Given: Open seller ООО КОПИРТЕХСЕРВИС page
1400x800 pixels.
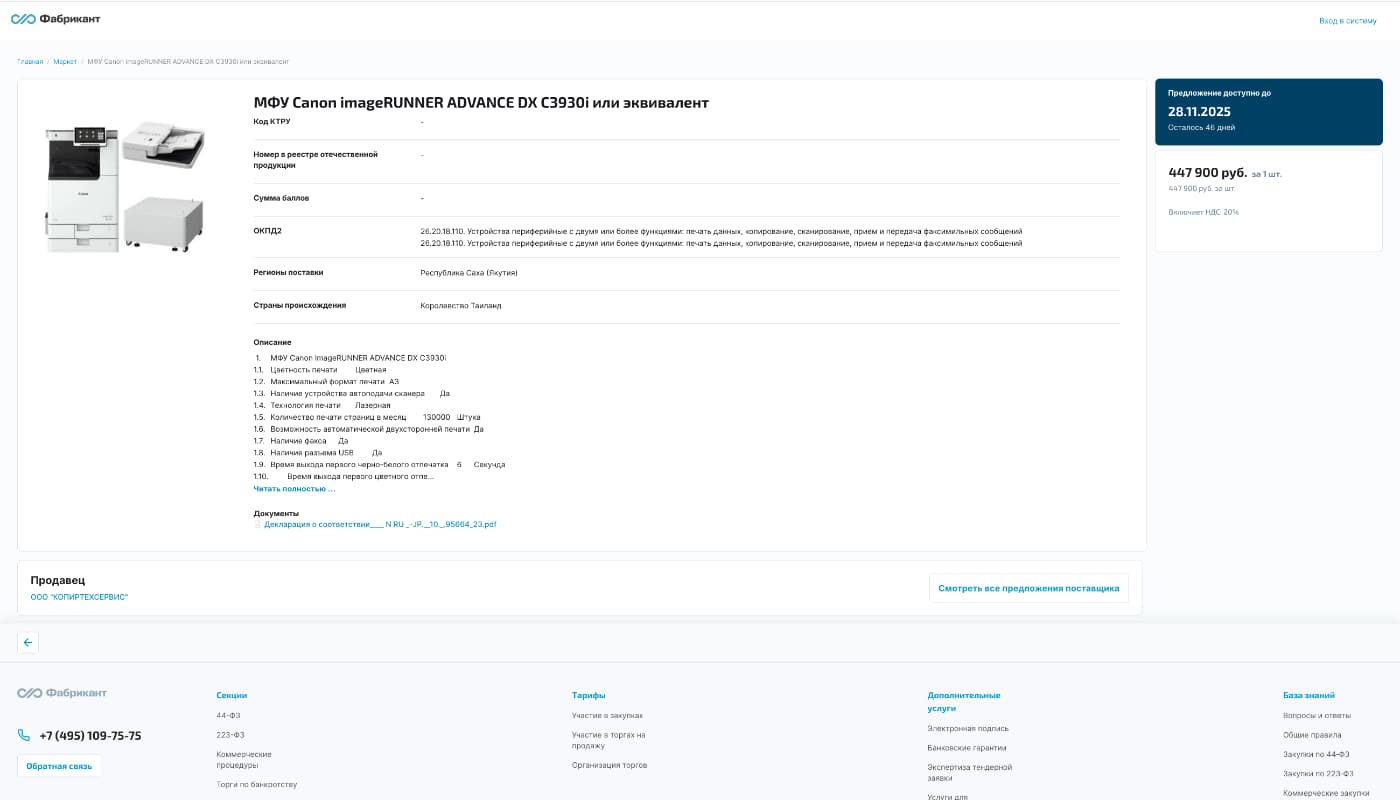Looking at the screenshot, I should pyautogui.click(x=79, y=597).
